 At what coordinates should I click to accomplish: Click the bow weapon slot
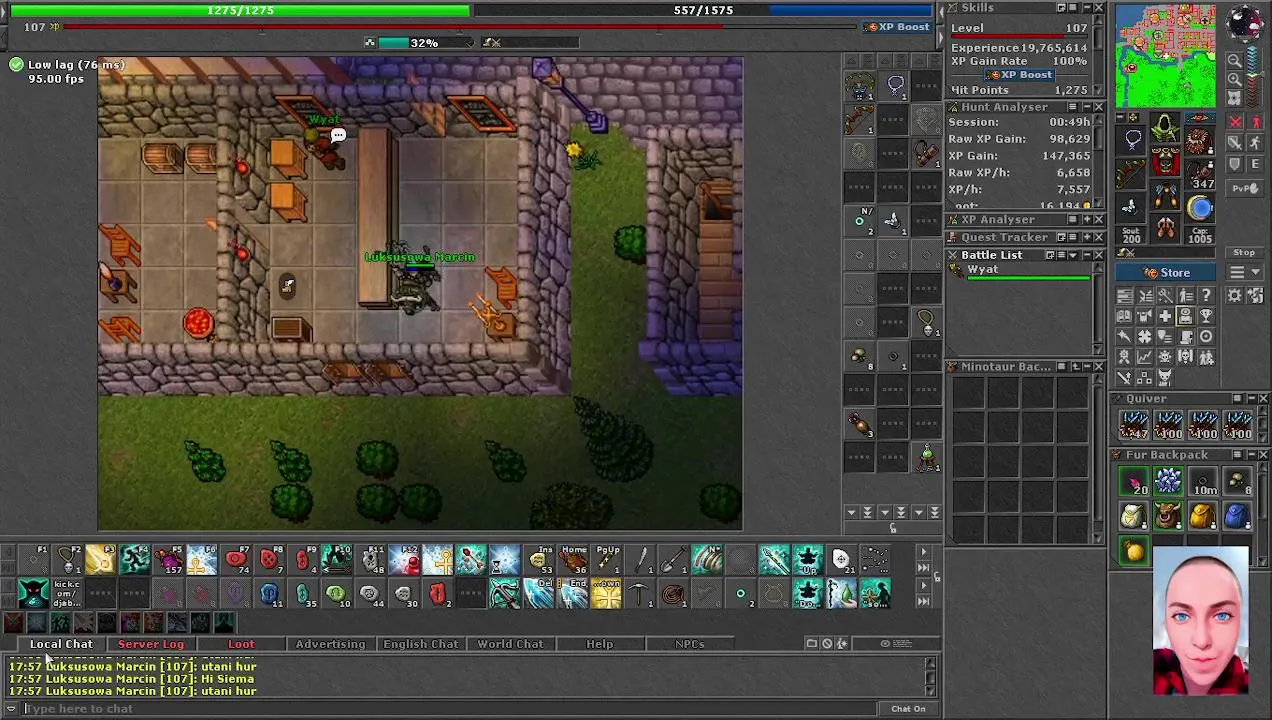click(x=1132, y=173)
